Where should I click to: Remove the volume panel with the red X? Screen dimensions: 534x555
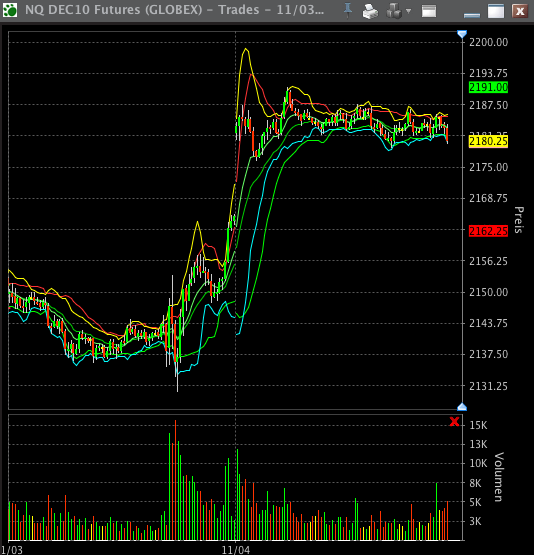click(454, 422)
